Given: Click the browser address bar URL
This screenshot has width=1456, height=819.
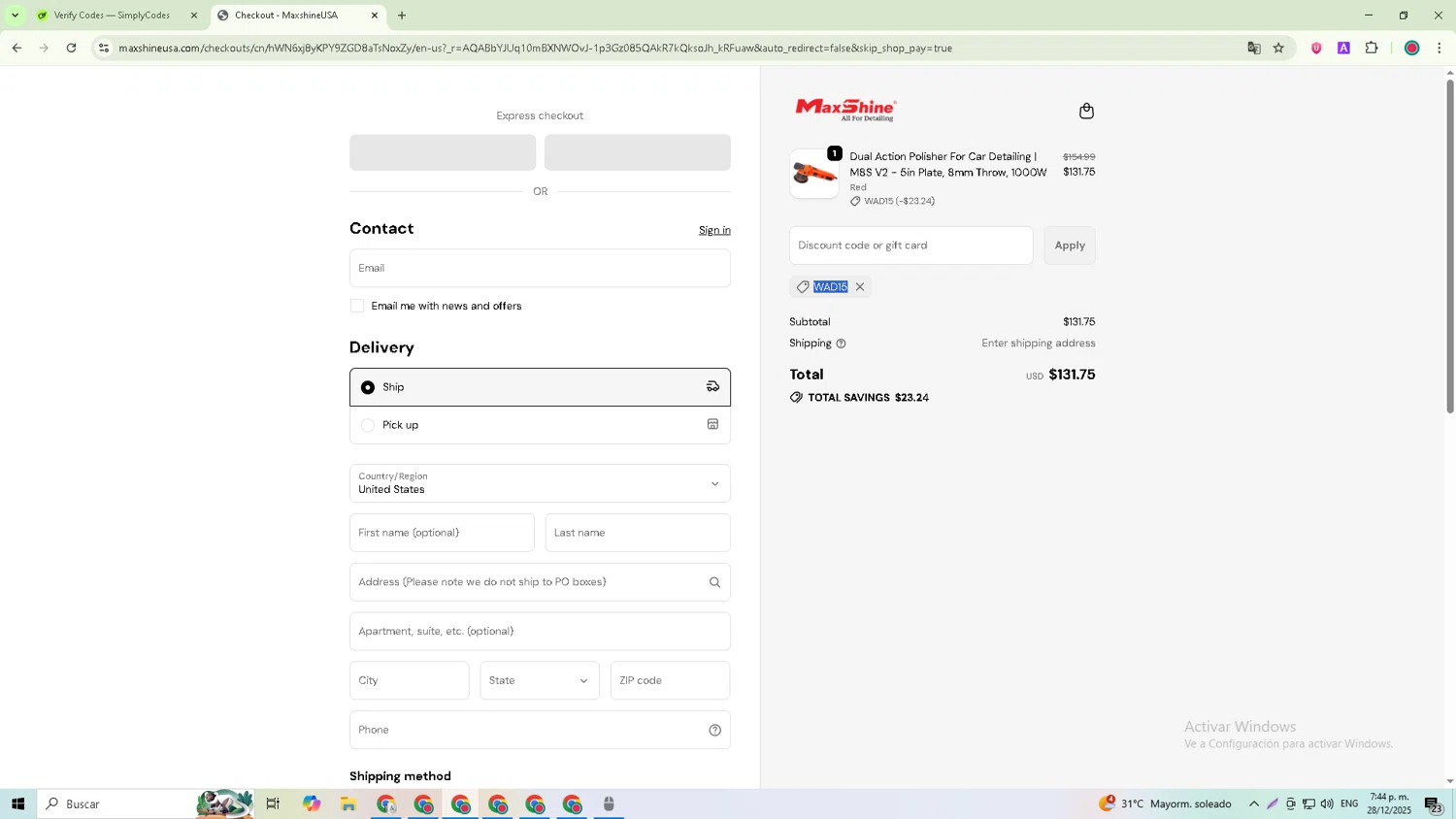Looking at the screenshot, I should click(x=536, y=48).
